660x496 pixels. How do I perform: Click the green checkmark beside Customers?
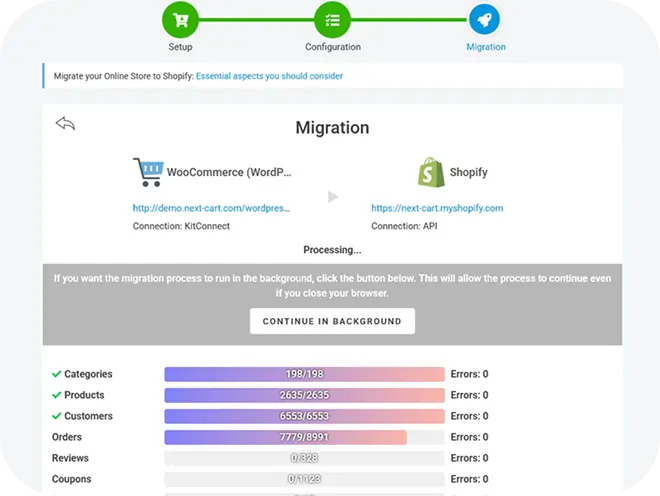click(x=56, y=417)
